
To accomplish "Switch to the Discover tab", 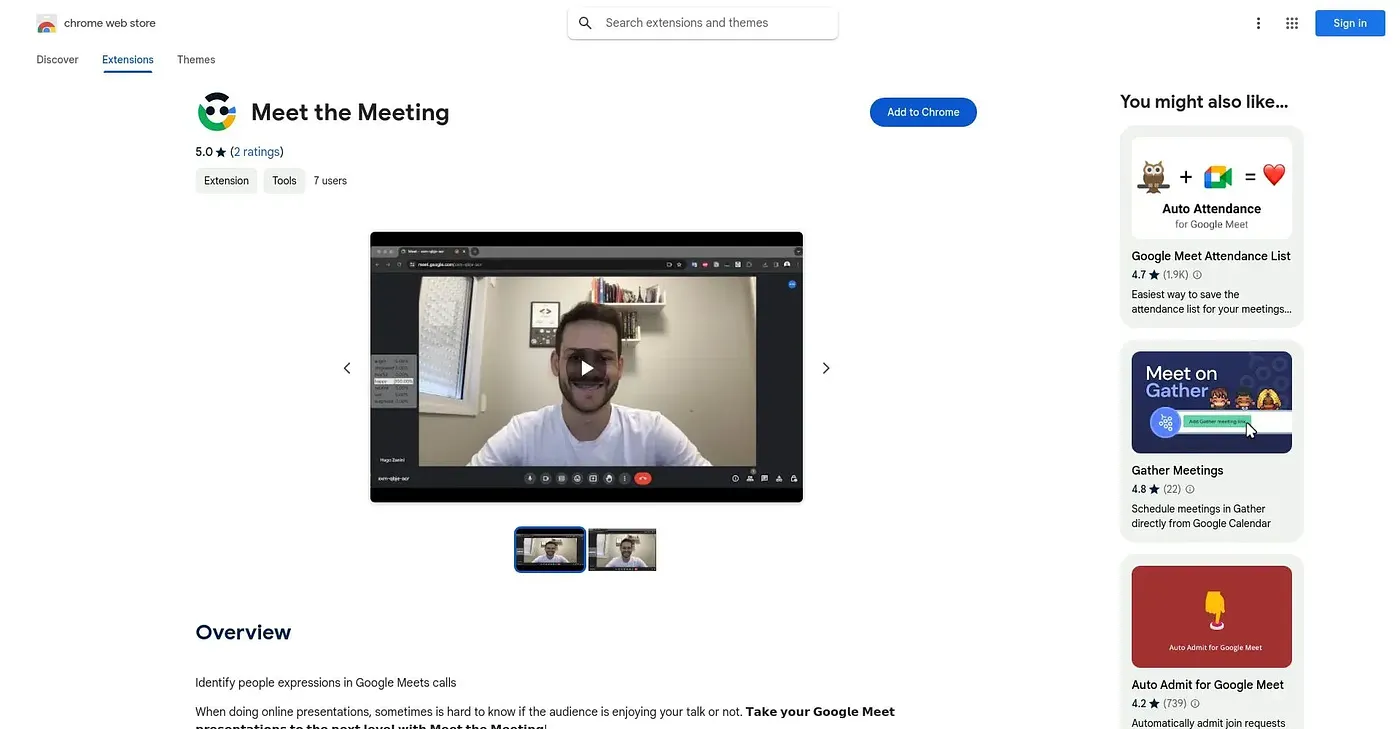I will 57,60.
